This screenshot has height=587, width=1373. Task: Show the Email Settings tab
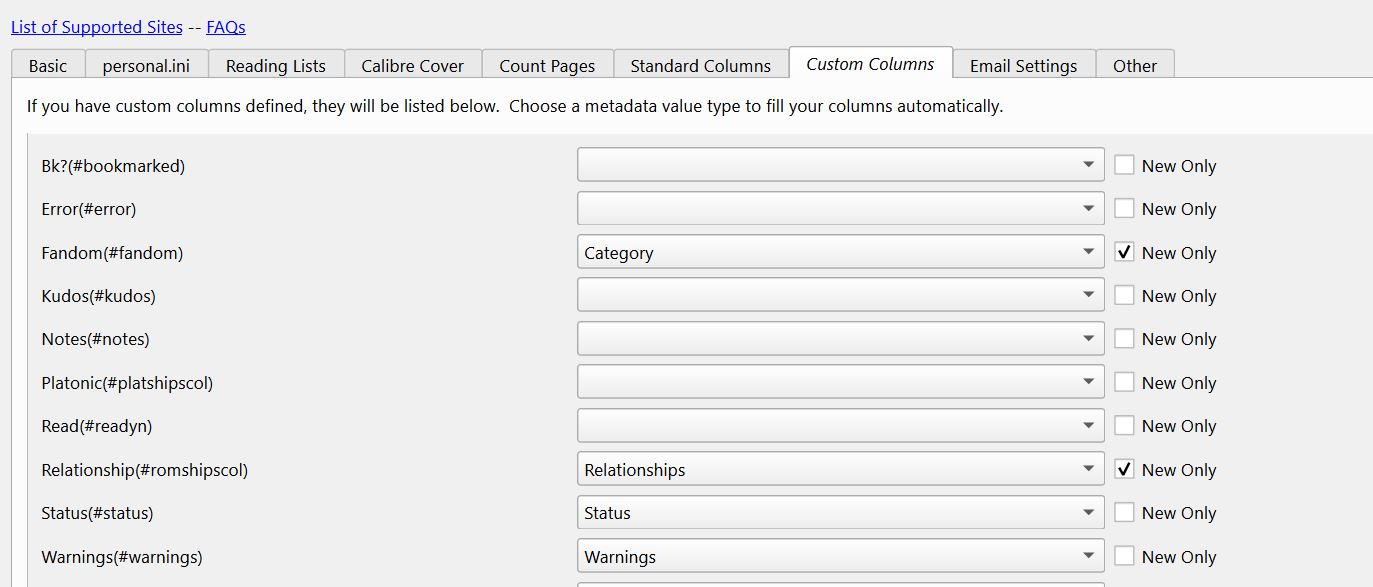click(1024, 66)
